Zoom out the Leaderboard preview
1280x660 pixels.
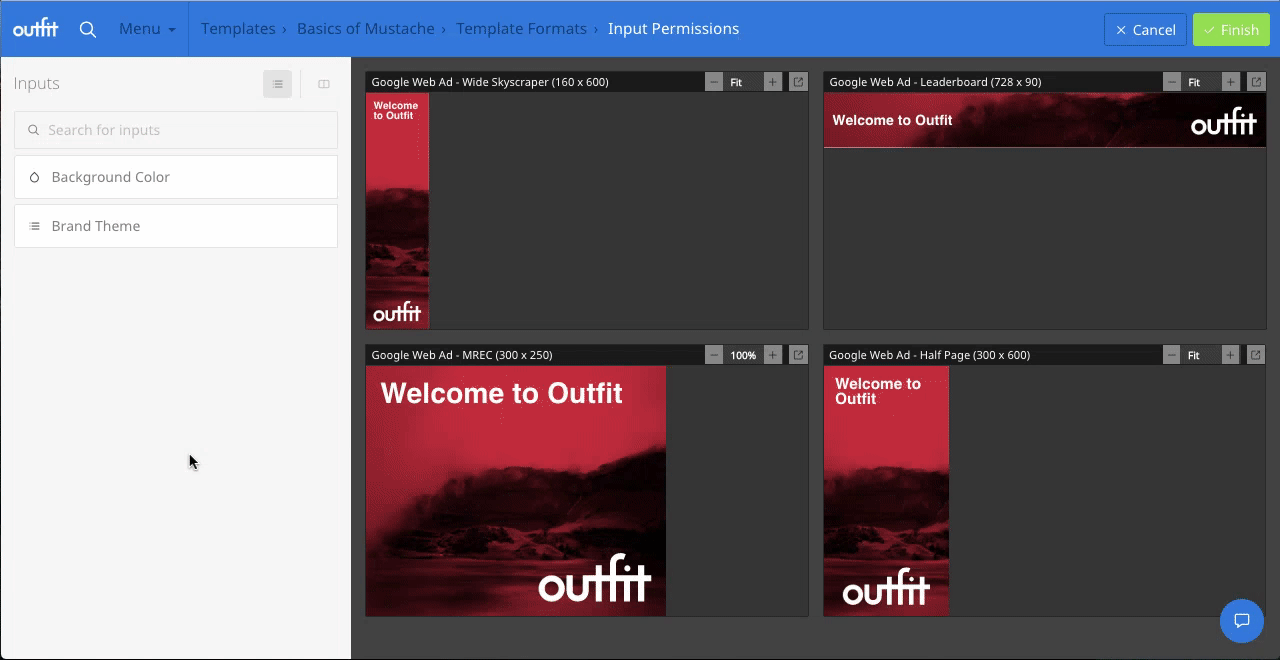[1172, 82]
